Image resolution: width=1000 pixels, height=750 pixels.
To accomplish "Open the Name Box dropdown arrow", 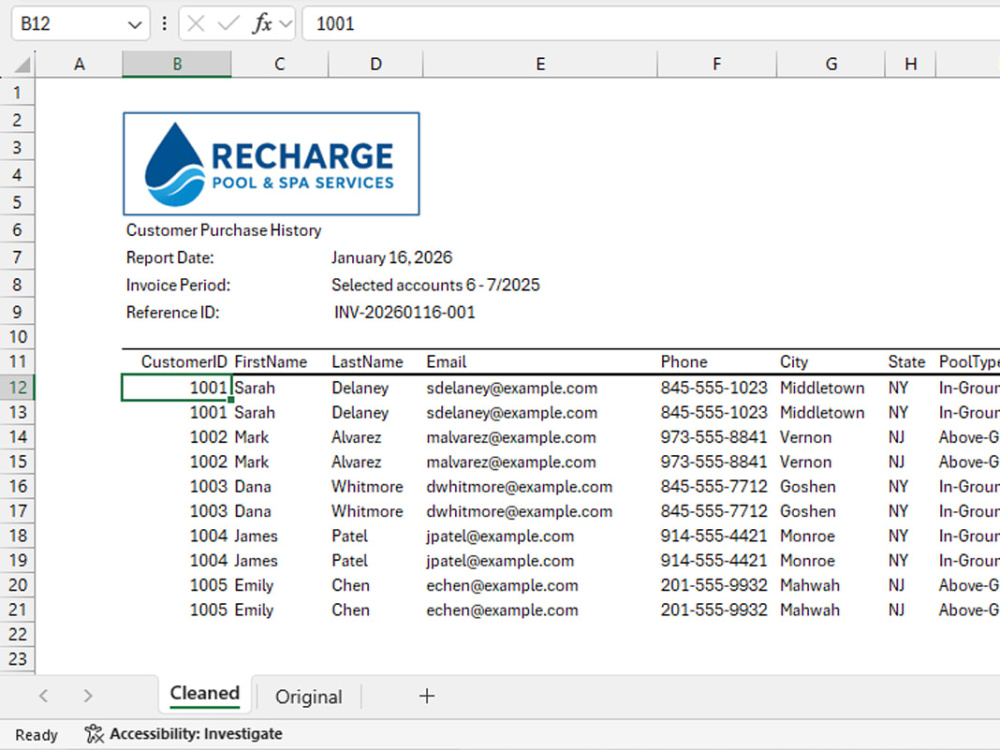I will (x=134, y=24).
